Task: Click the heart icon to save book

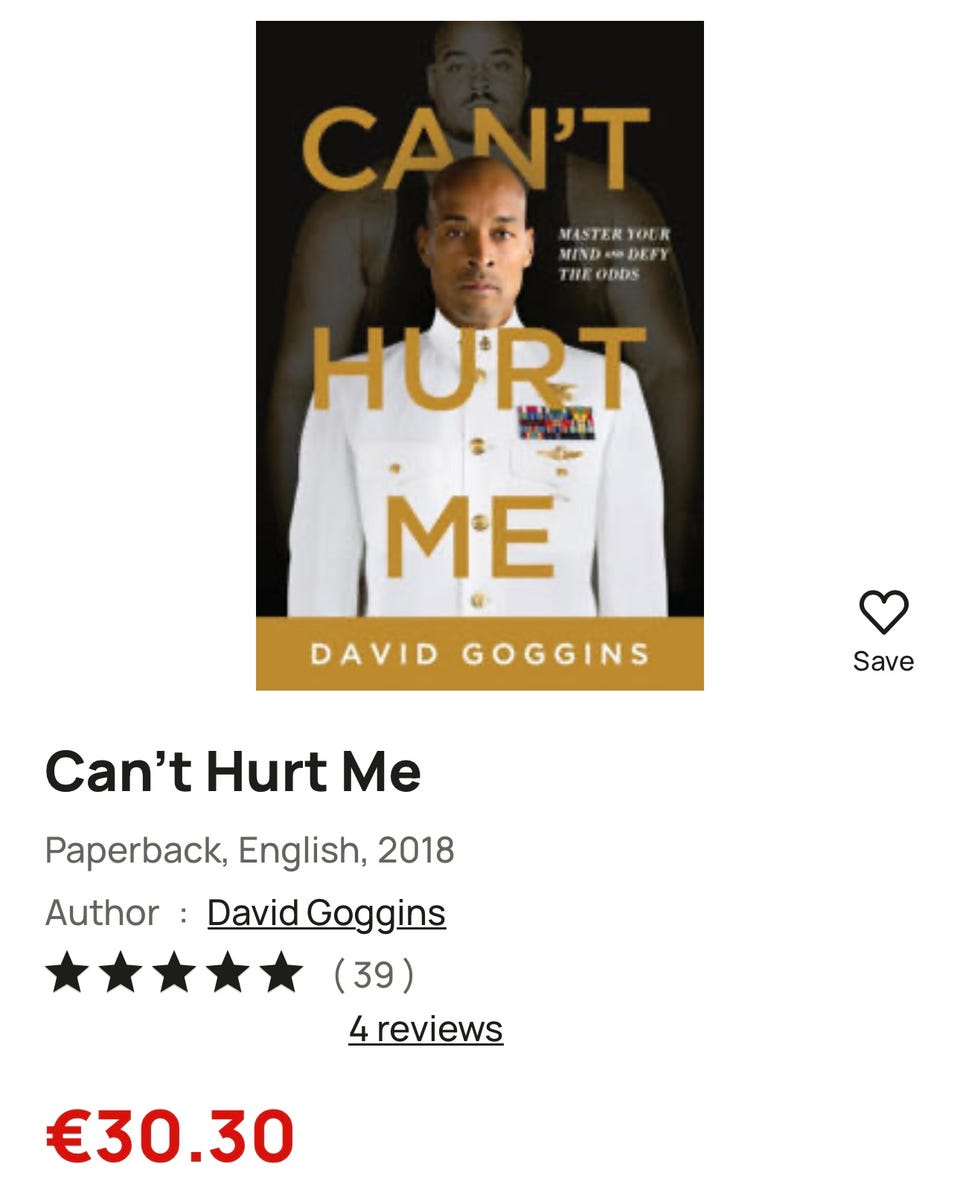Action: 883,612
